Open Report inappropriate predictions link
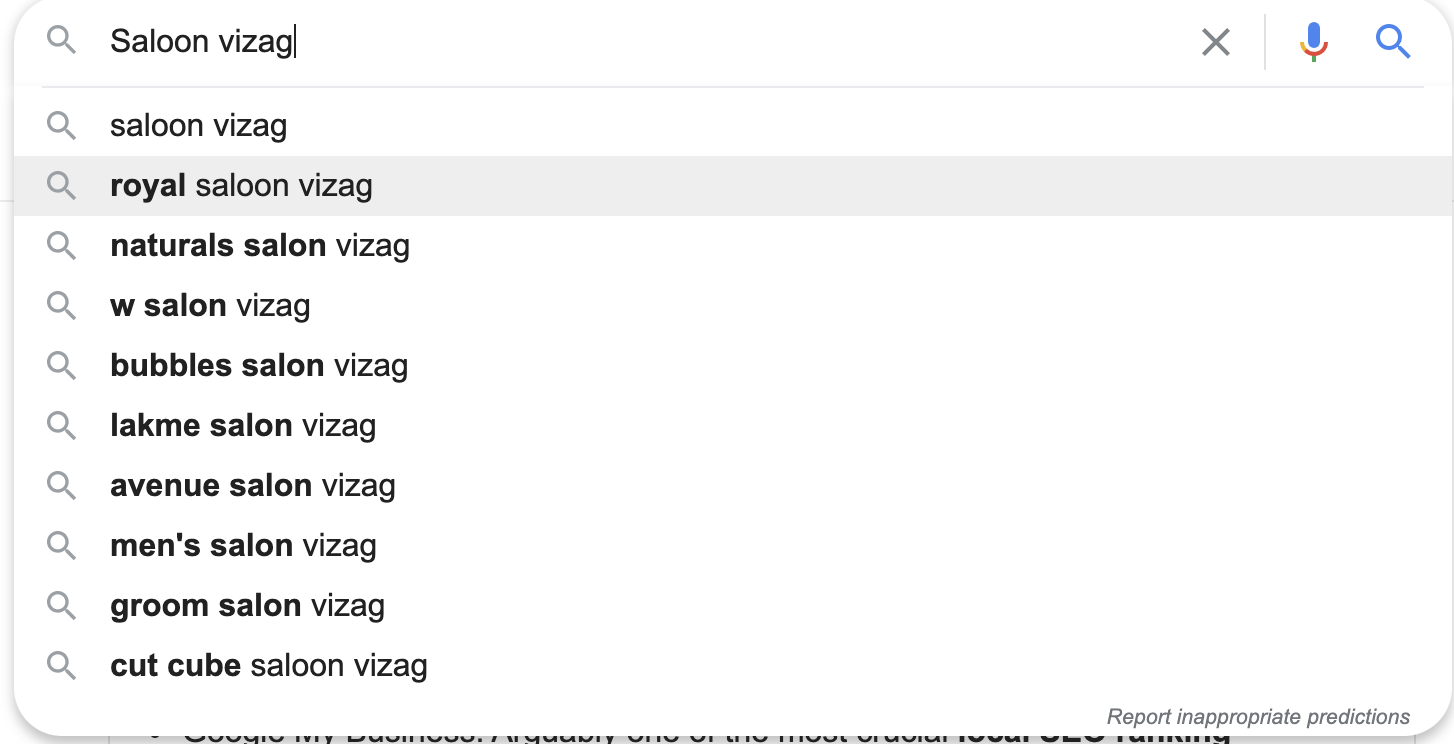The image size is (1454, 744). tap(1258, 717)
